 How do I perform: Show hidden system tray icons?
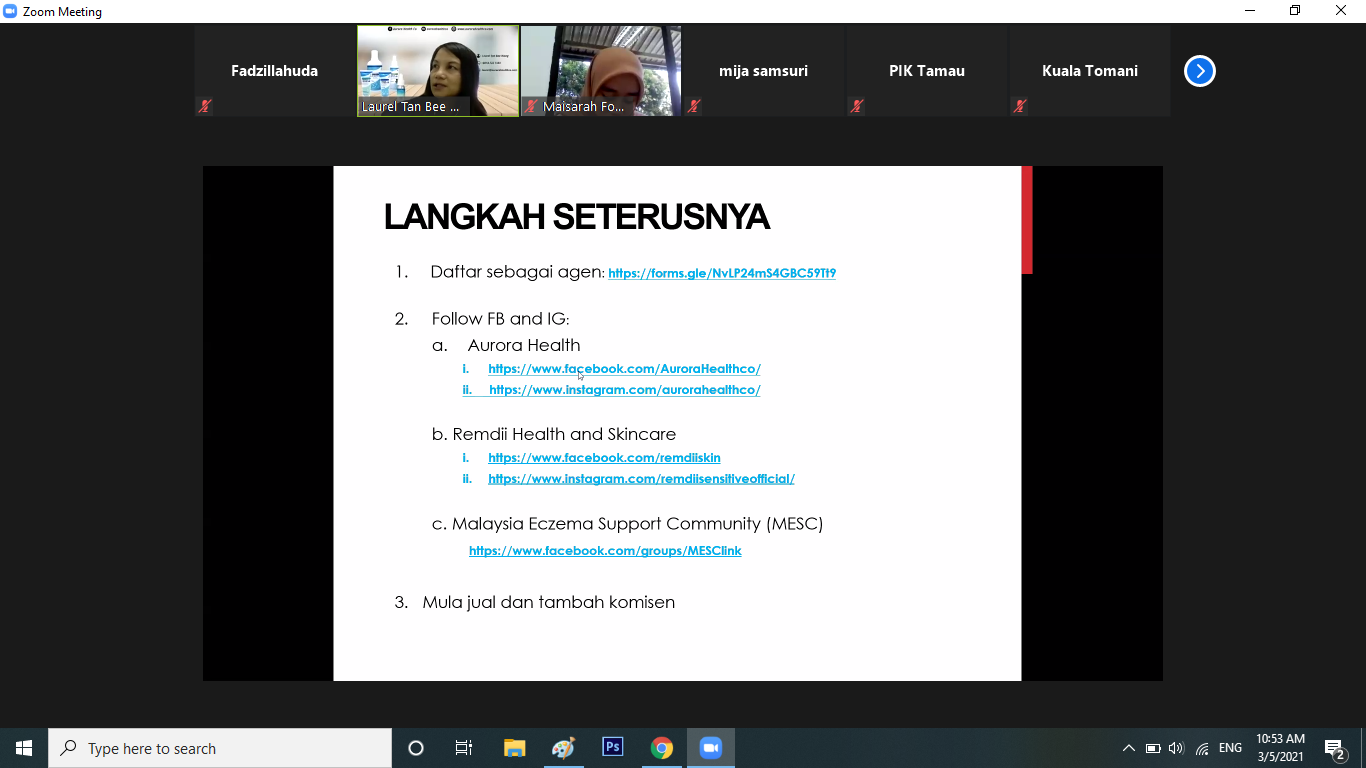tap(1128, 748)
